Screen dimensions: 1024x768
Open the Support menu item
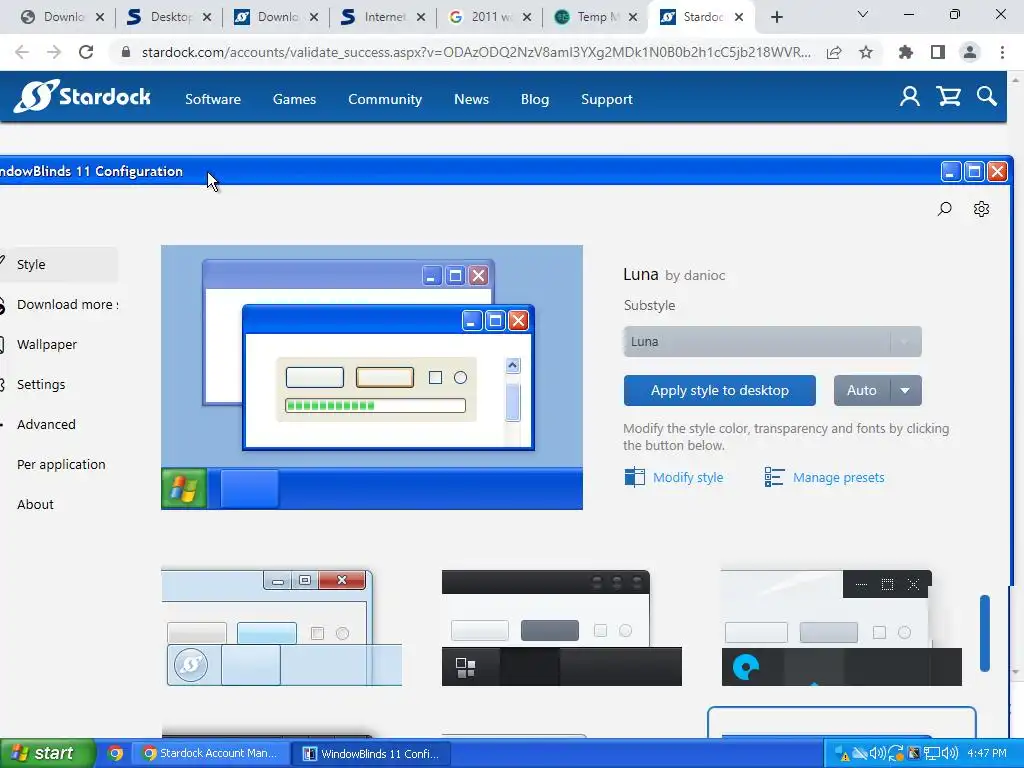click(x=607, y=99)
